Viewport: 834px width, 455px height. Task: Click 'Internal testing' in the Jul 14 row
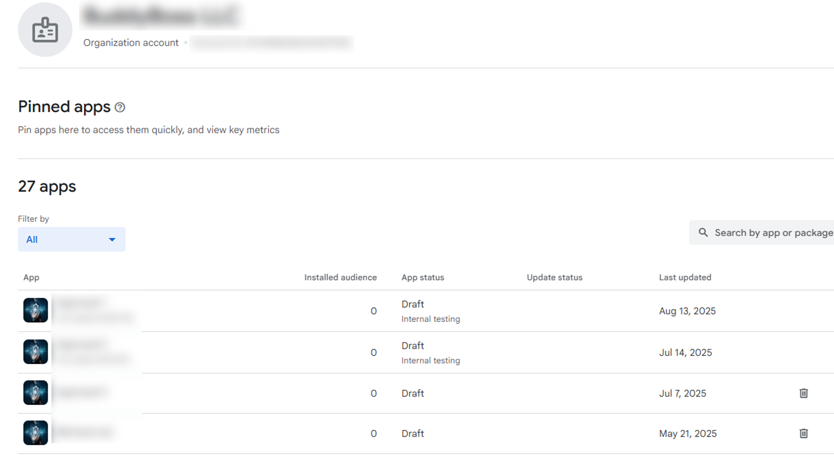click(x=430, y=361)
